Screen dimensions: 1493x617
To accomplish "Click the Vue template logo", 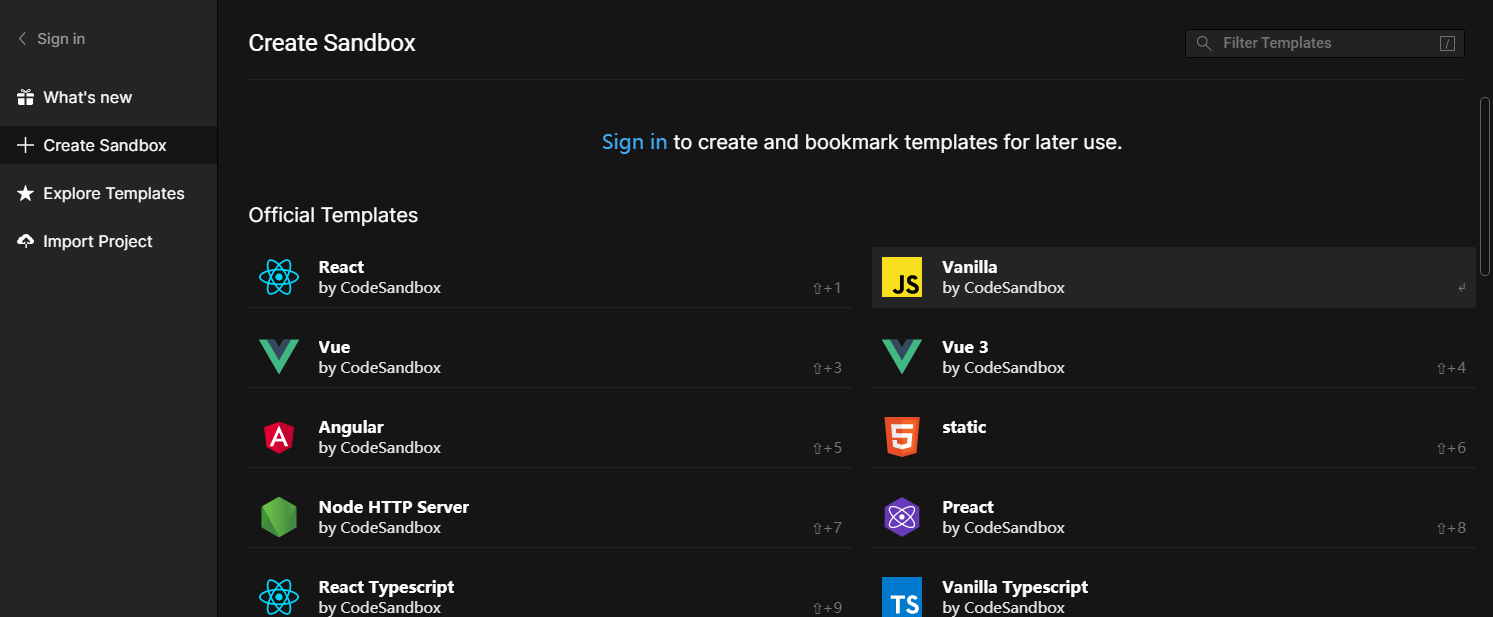I will (x=279, y=357).
